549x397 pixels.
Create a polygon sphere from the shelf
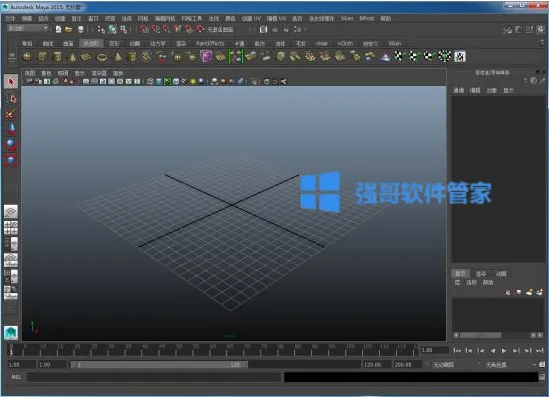27,57
